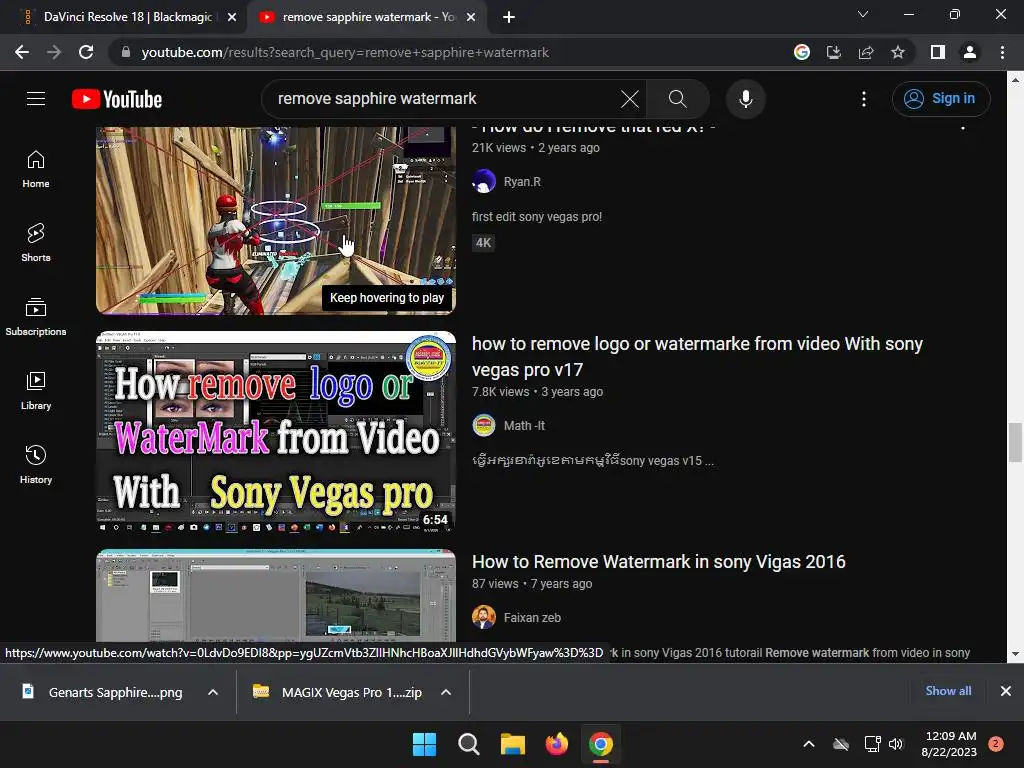Click the scrollbar down arrow
The image size is (1024, 768).
(x=1015, y=654)
